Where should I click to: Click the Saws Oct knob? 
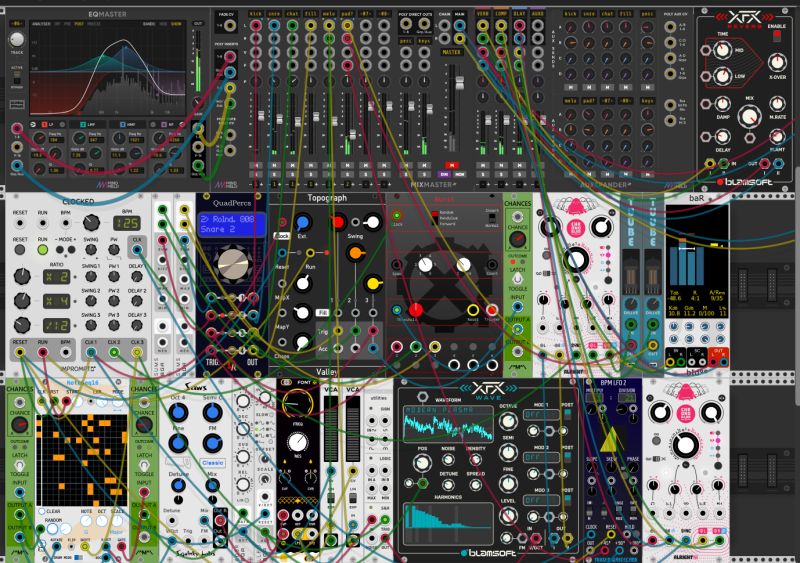(178, 412)
